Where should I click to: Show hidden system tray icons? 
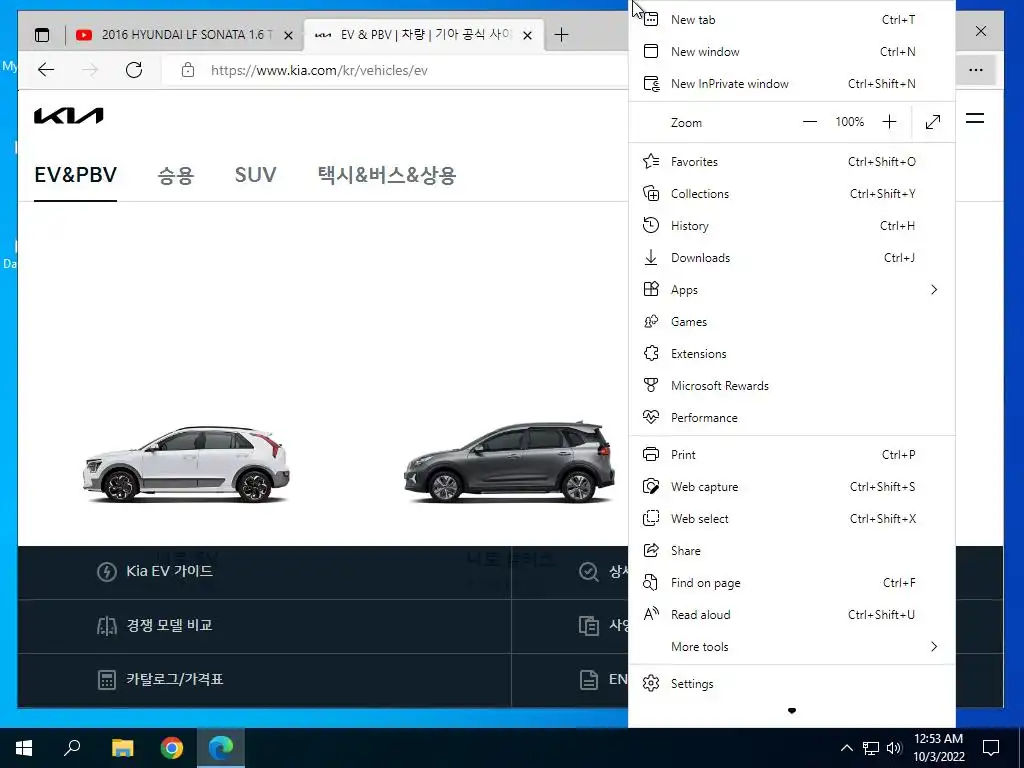coord(846,748)
